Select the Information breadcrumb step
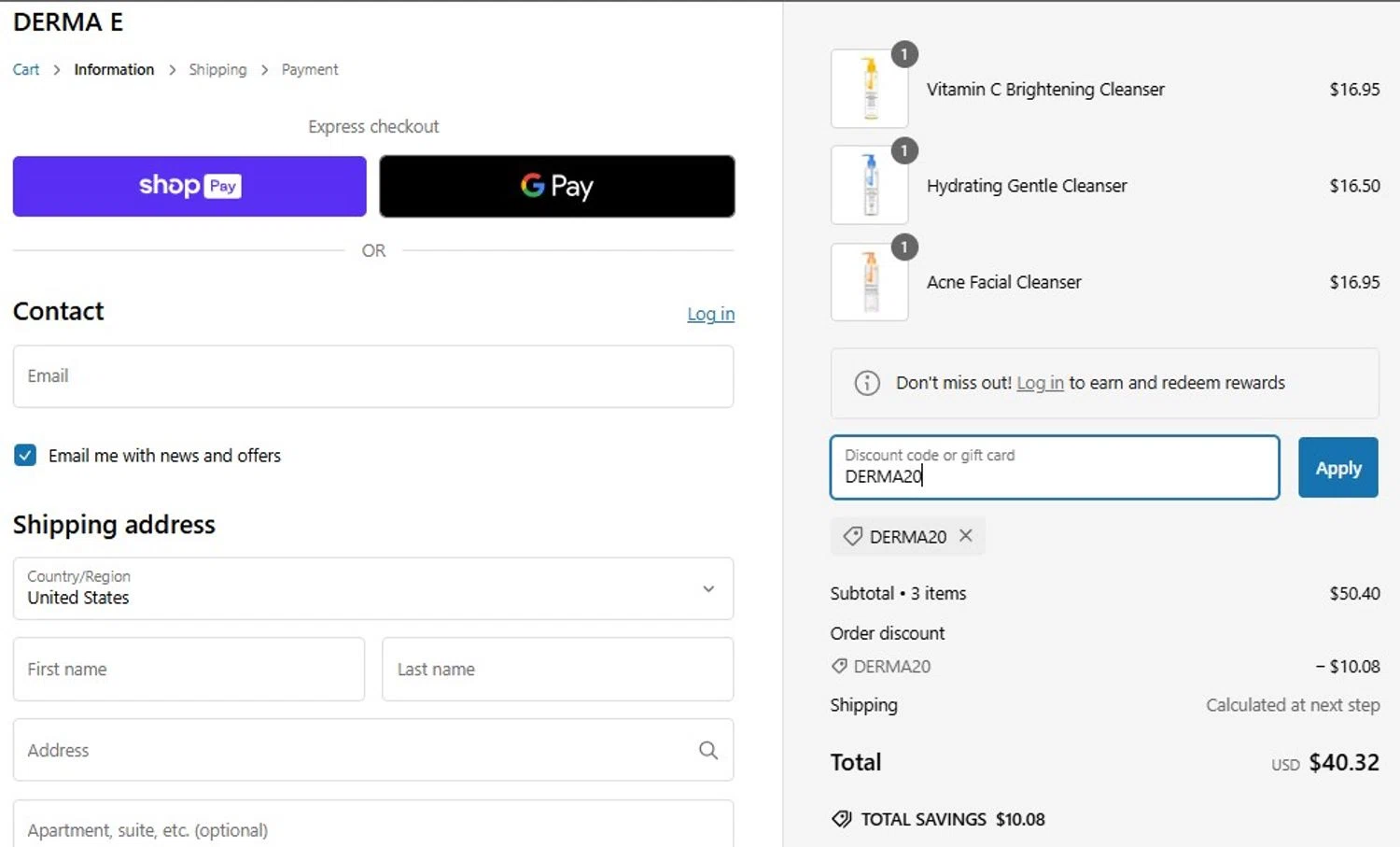 click(x=114, y=70)
